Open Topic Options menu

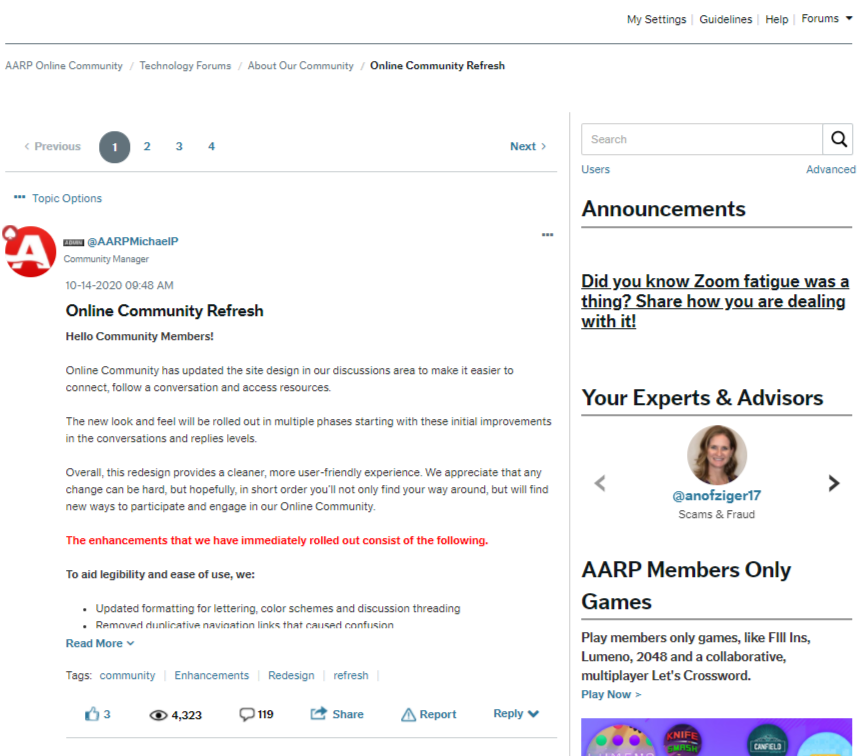click(58, 198)
